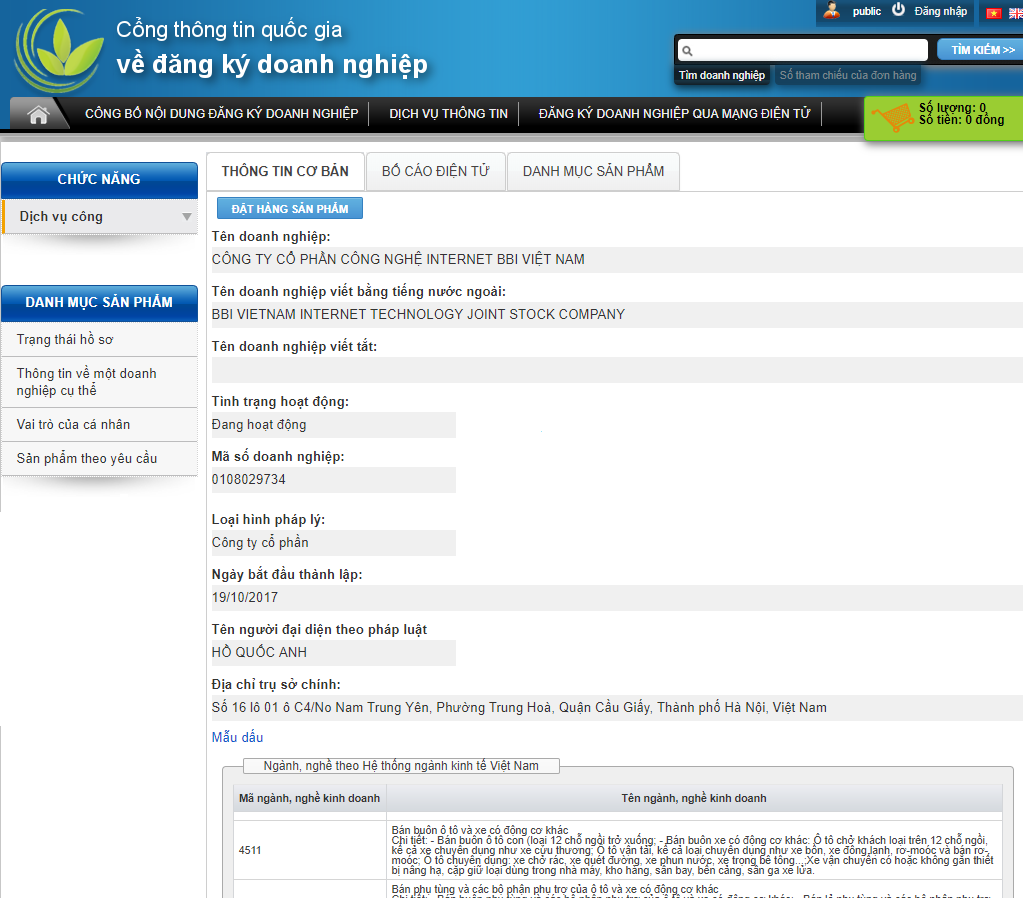Viewport: 1023px width, 902px height.
Task: Click the Mã ngành, nghề kinh doanh column header
Action: coord(309,798)
